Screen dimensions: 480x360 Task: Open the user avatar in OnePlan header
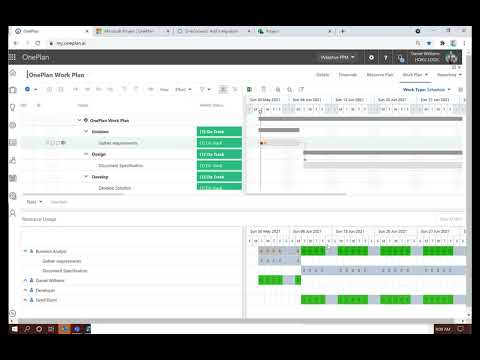pos(452,58)
